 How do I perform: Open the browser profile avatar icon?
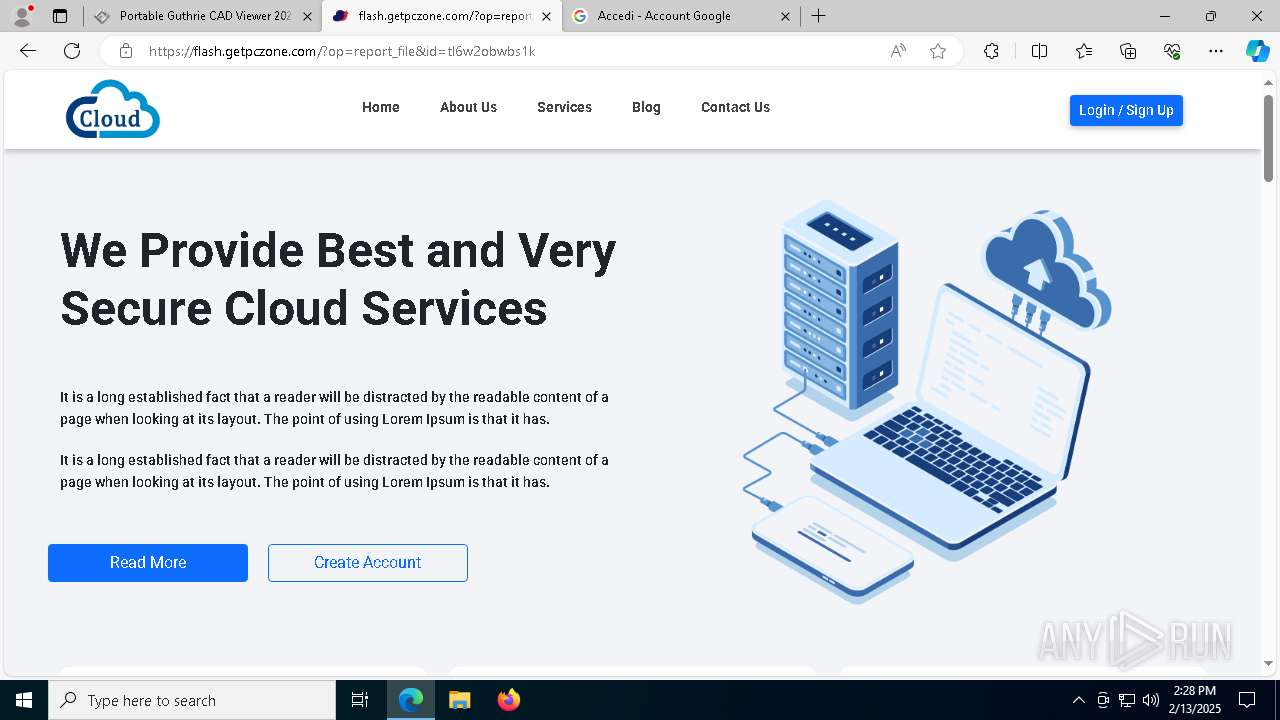click(x=22, y=16)
